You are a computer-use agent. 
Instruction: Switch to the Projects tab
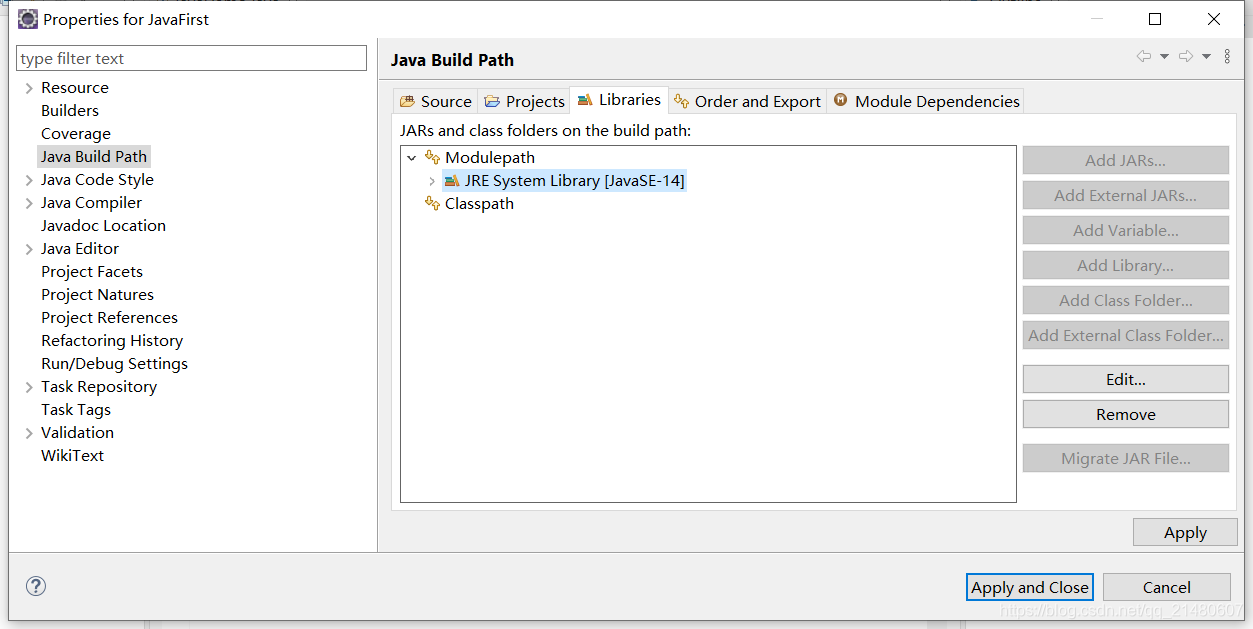[x=524, y=101]
